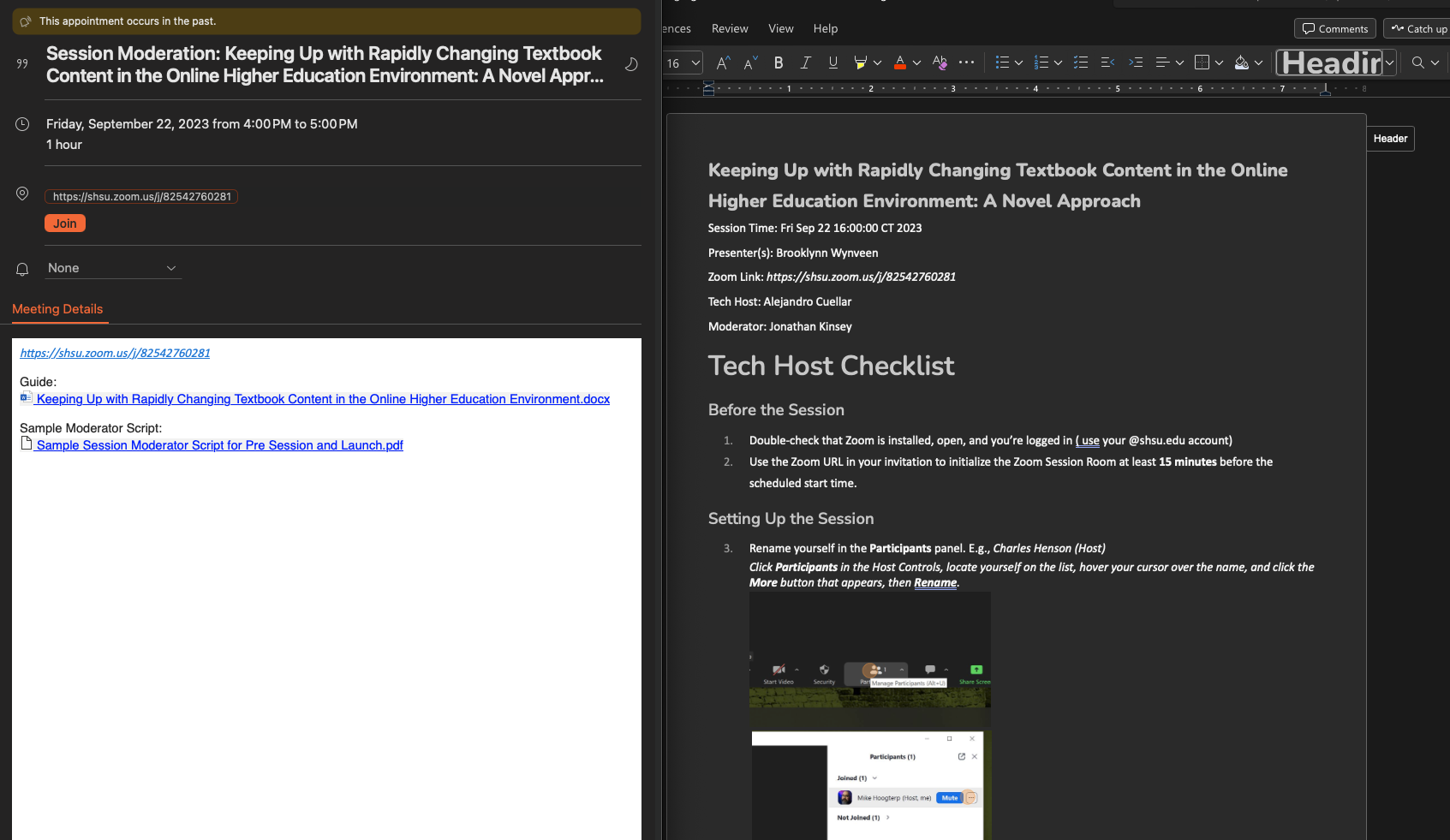Viewport: 1450px width, 840px height.
Task: Open the Review menu
Action: [x=730, y=28]
